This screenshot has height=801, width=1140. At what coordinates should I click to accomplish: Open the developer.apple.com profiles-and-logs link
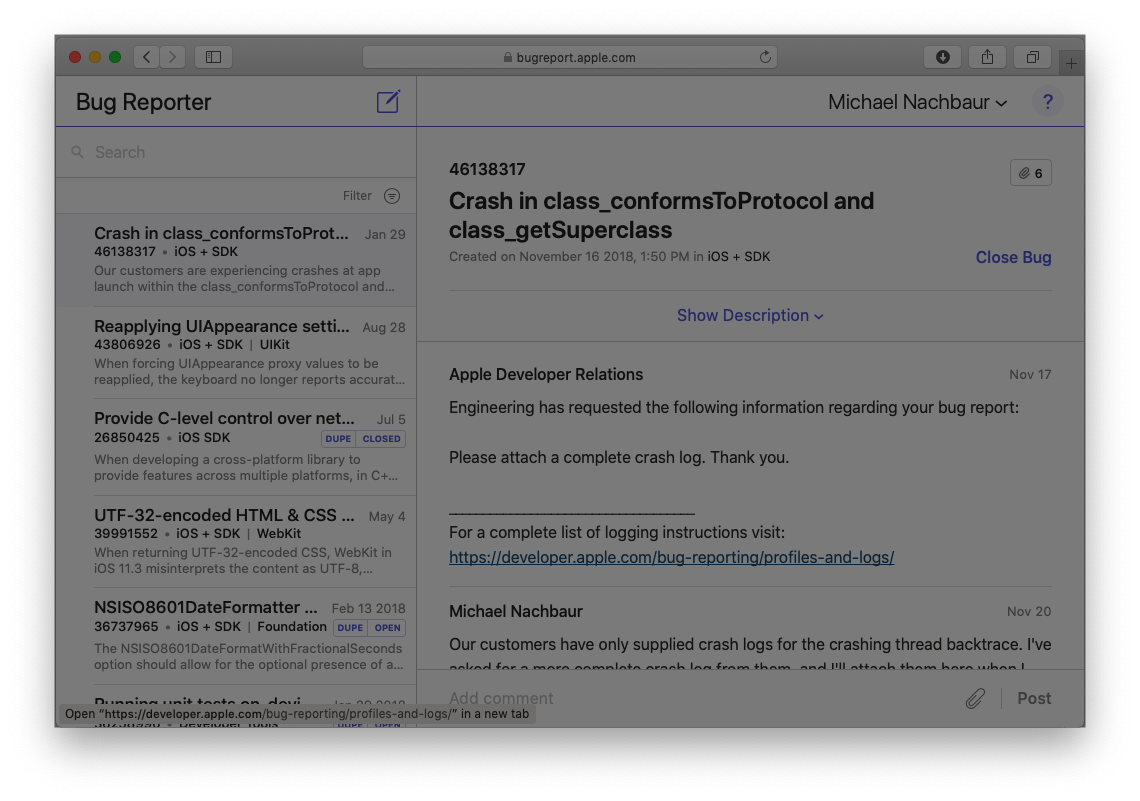671,557
